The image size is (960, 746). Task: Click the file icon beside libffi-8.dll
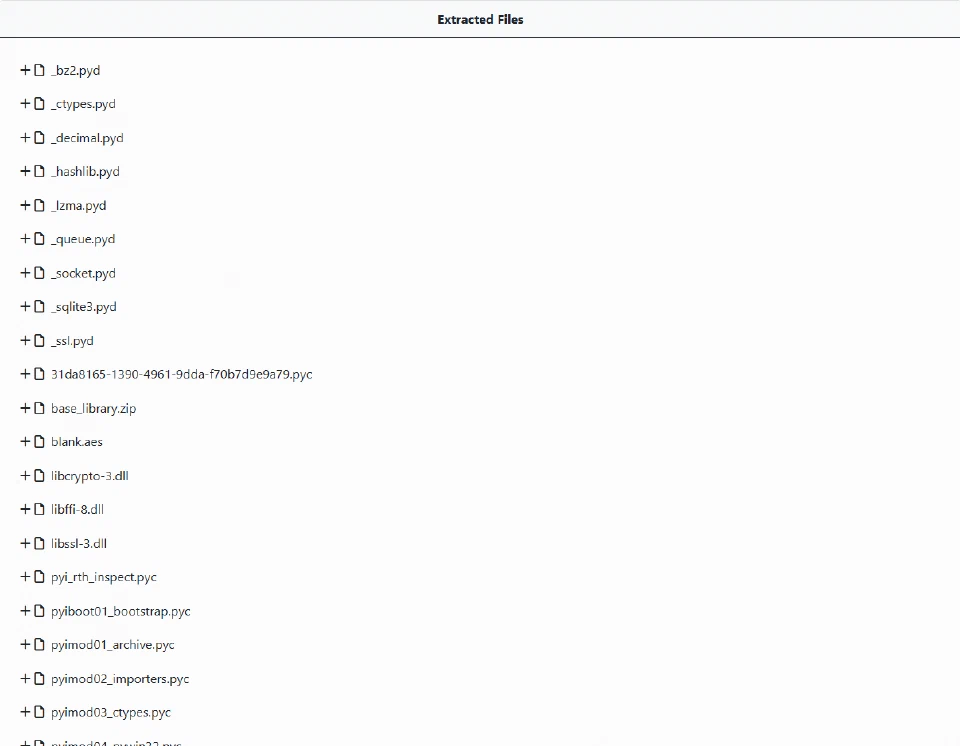(x=40, y=510)
